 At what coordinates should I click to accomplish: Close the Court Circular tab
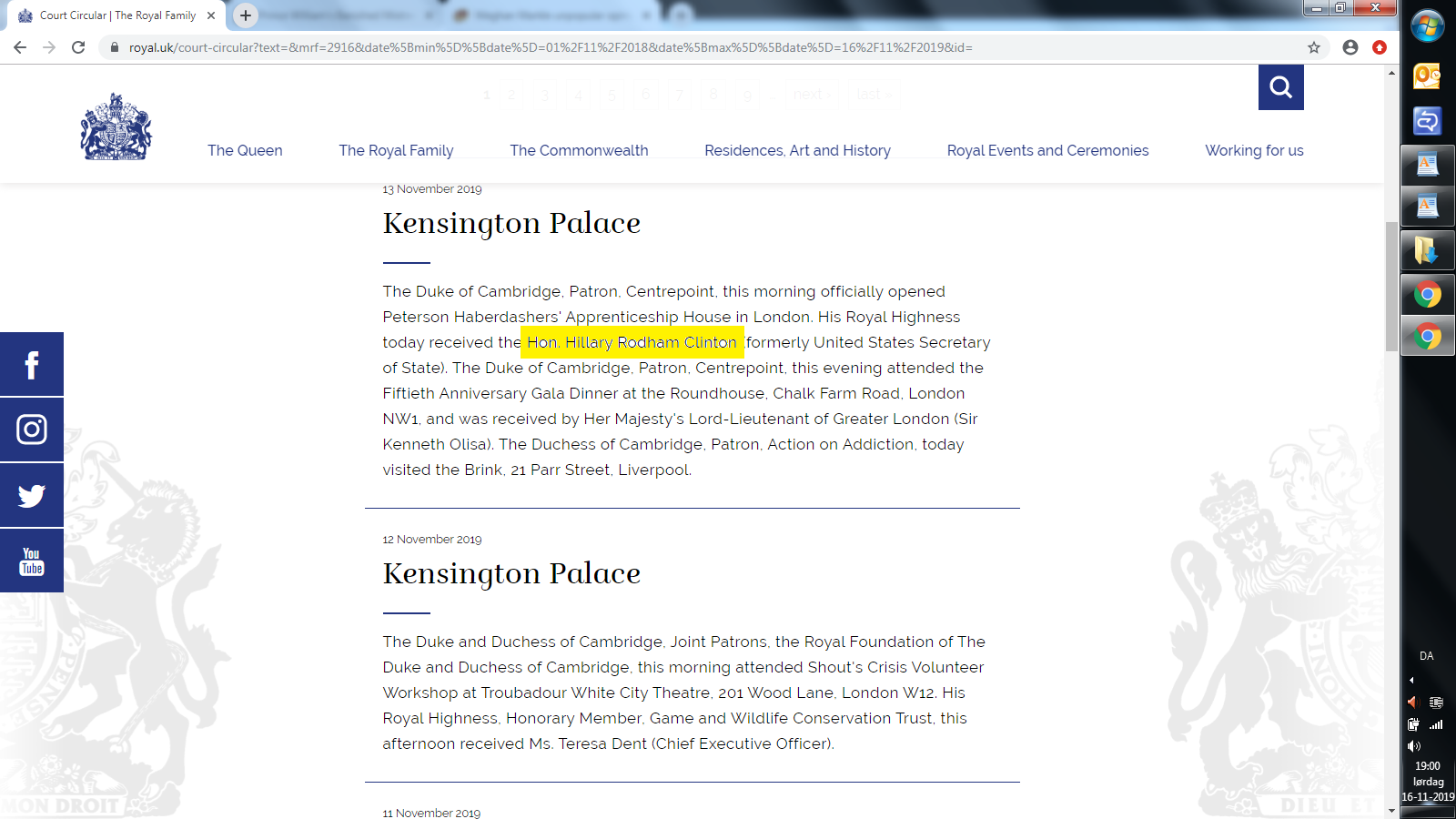211,15
